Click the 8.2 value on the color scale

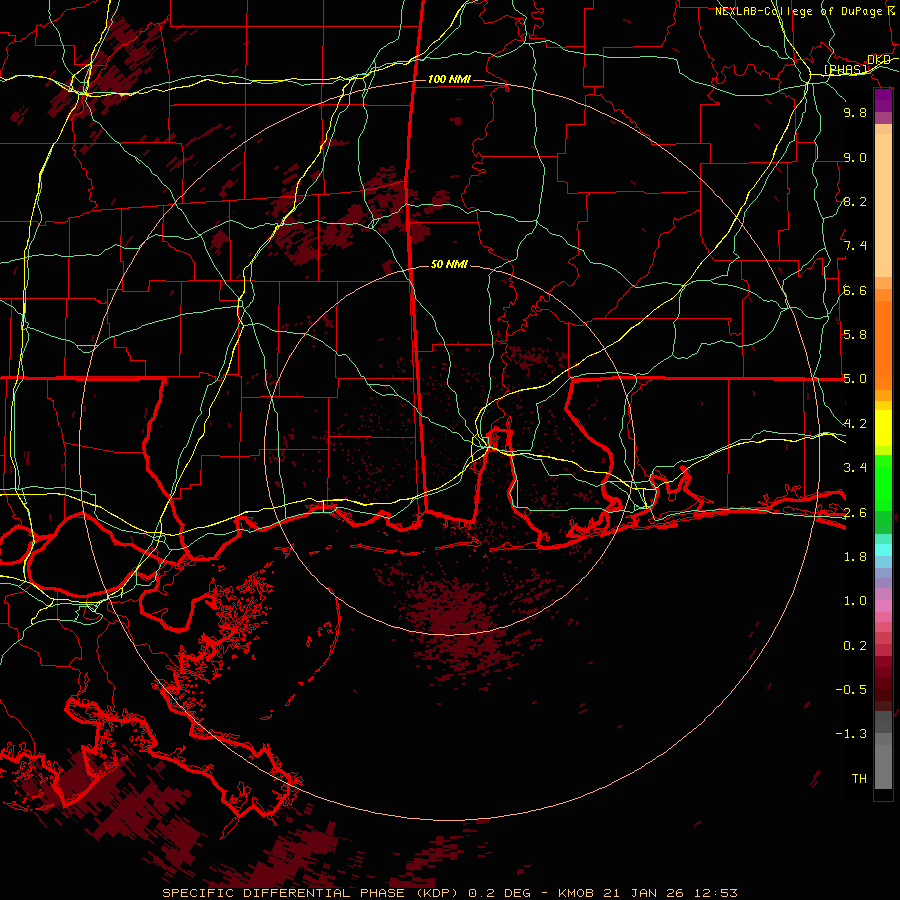click(855, 201)
